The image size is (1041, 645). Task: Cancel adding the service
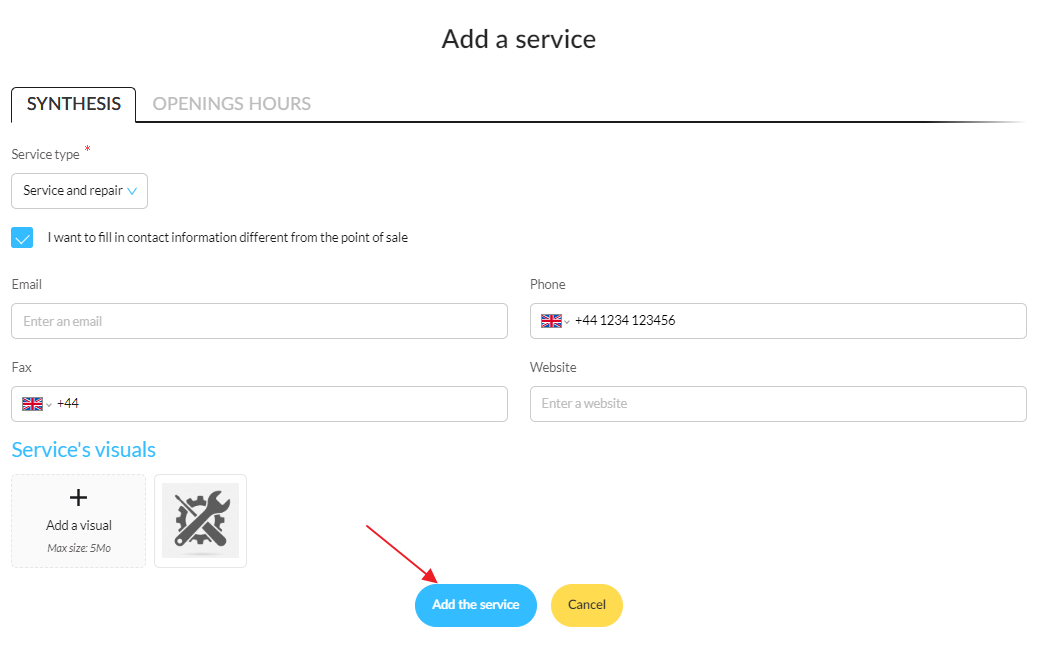point(587,605)
